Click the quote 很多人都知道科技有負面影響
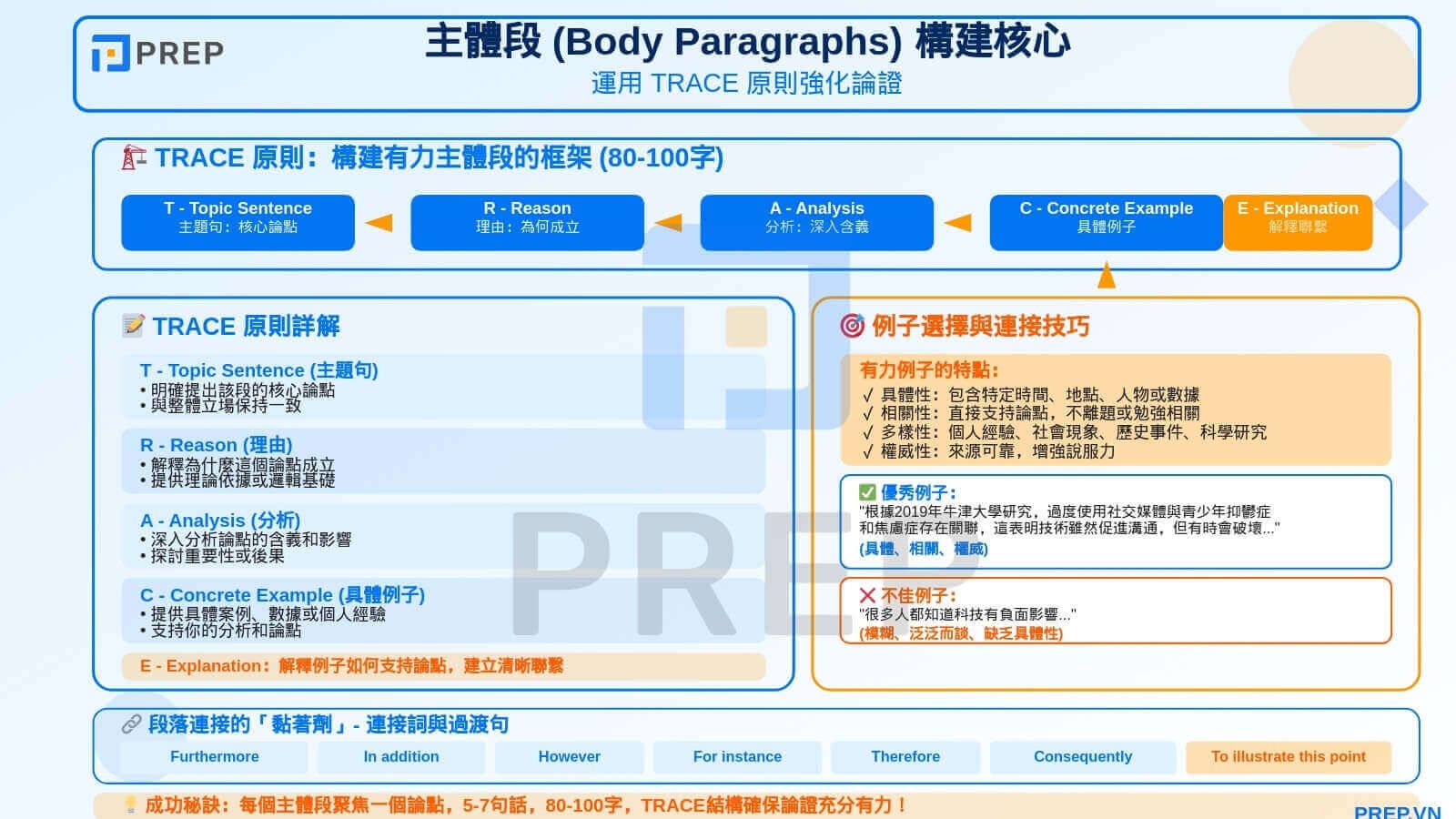 [967, 615]
